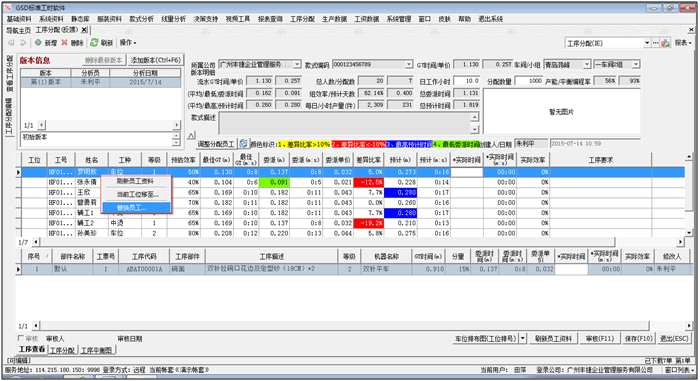
Task: Close the tab area with the top-right X
Action: 692,30
